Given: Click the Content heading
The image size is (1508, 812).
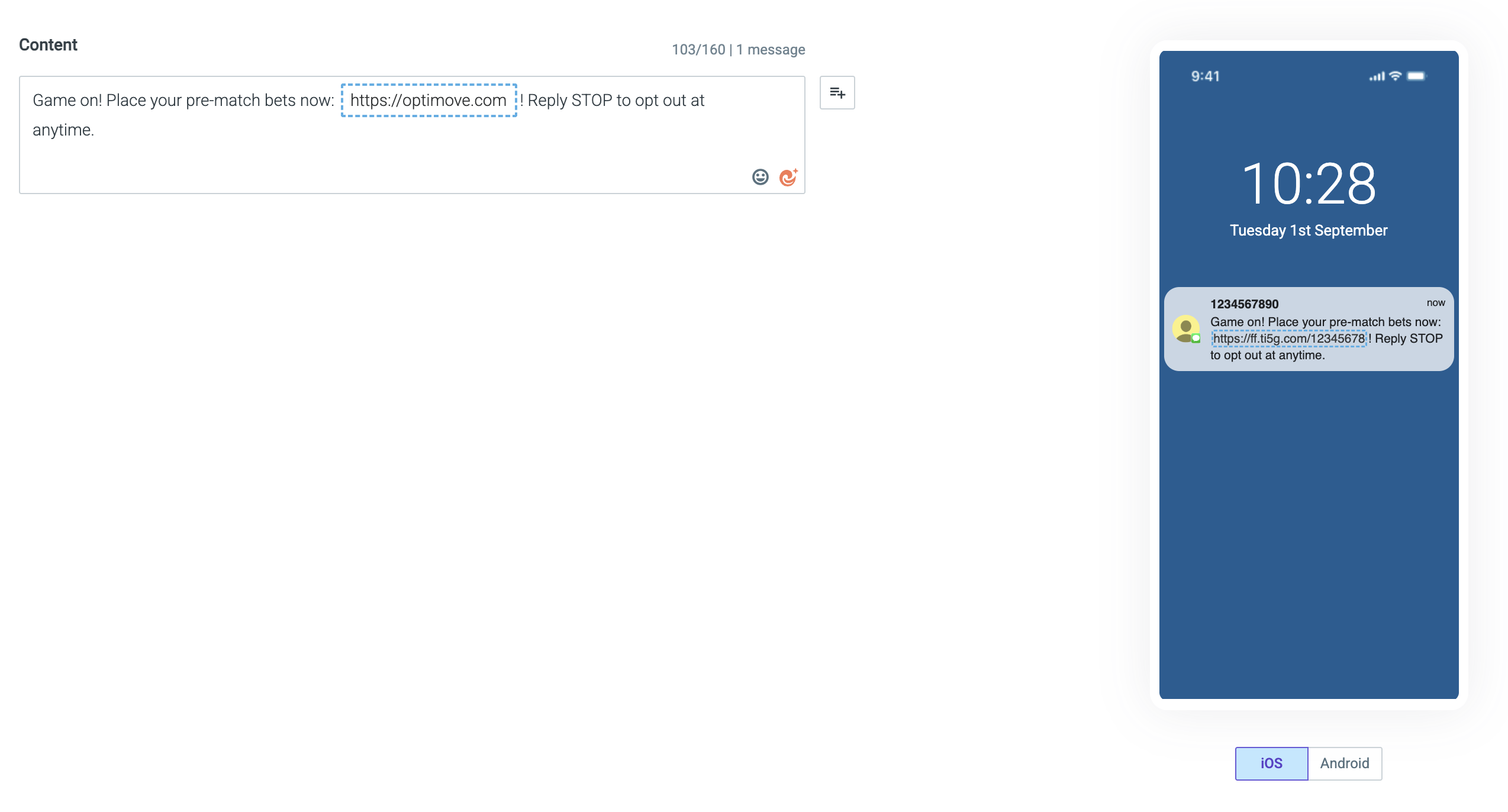Looking at the screenshot, I should (x=48, y=45).
